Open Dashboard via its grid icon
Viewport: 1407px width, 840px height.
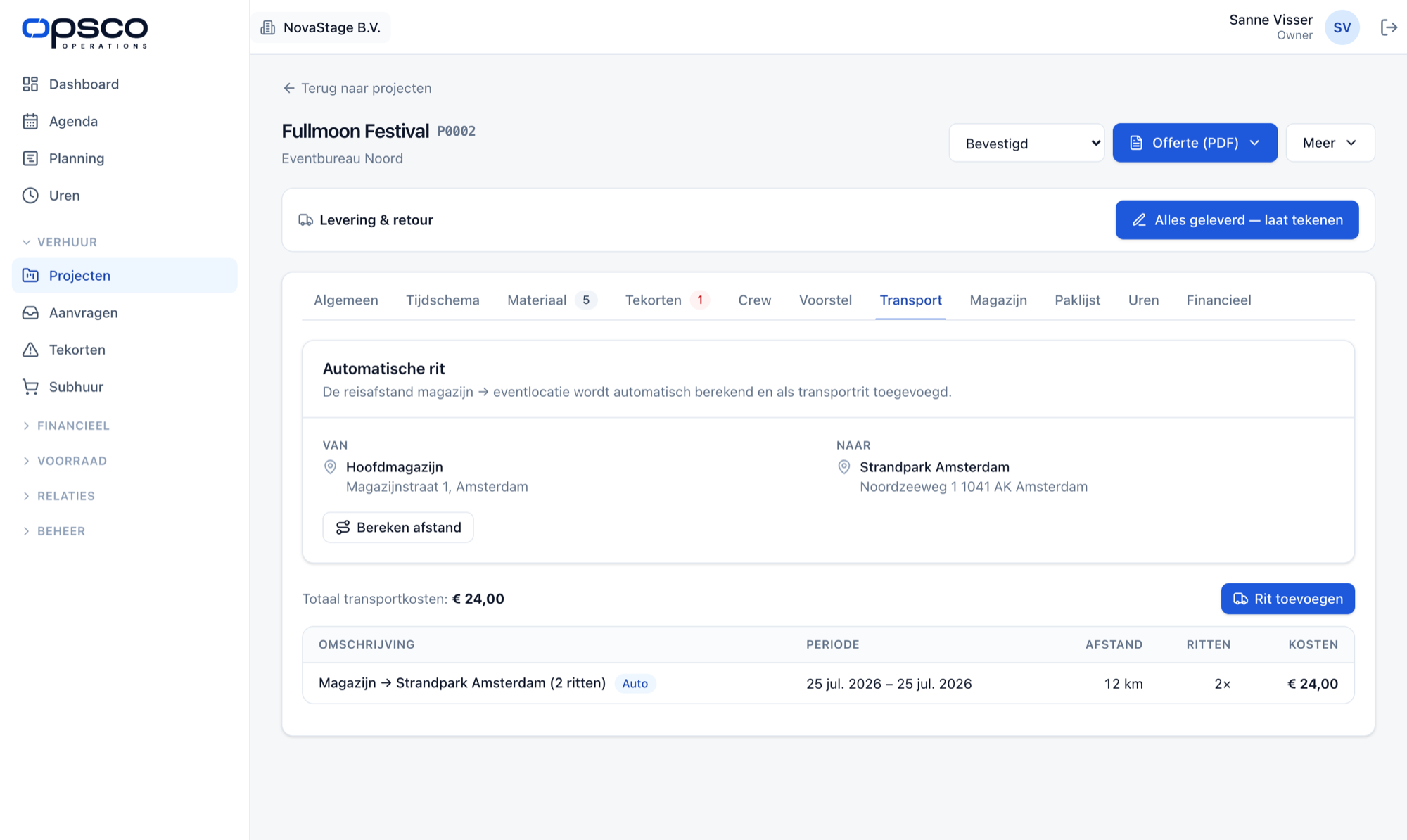(30, 84)
